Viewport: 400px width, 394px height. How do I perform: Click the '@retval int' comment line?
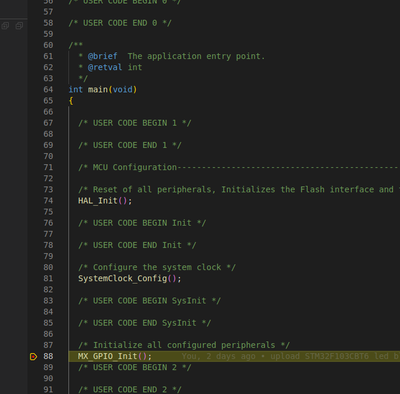pos(110,67)
